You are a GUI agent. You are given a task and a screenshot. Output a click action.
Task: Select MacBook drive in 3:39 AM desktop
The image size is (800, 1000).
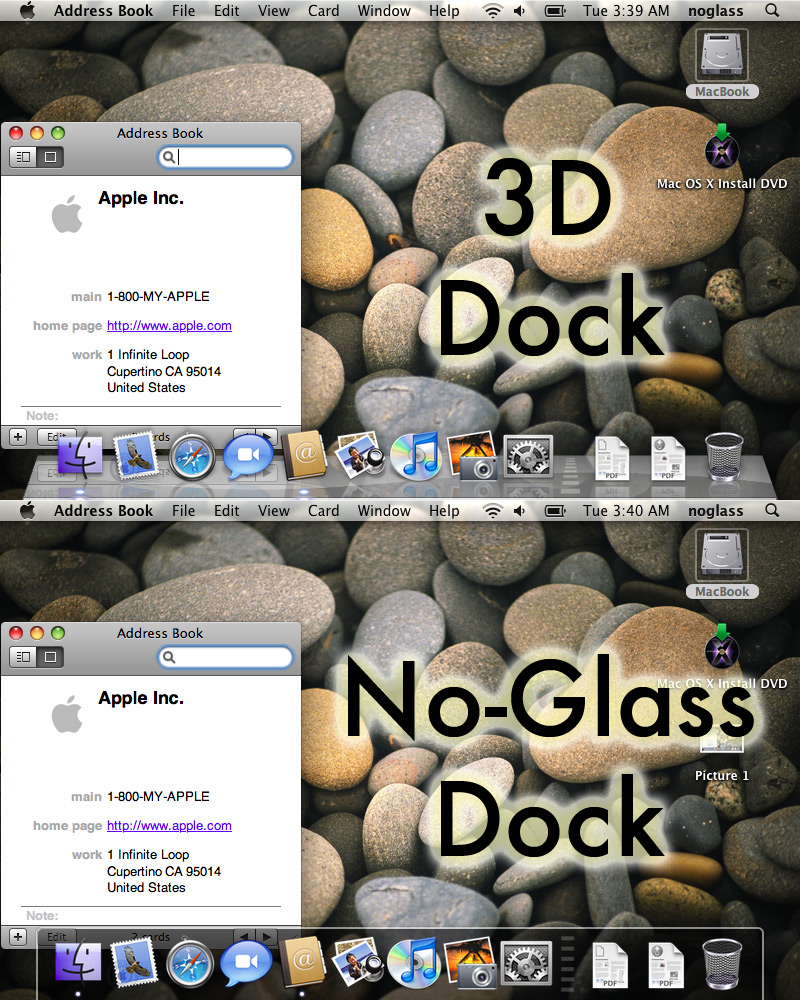[x=722, y=64]
